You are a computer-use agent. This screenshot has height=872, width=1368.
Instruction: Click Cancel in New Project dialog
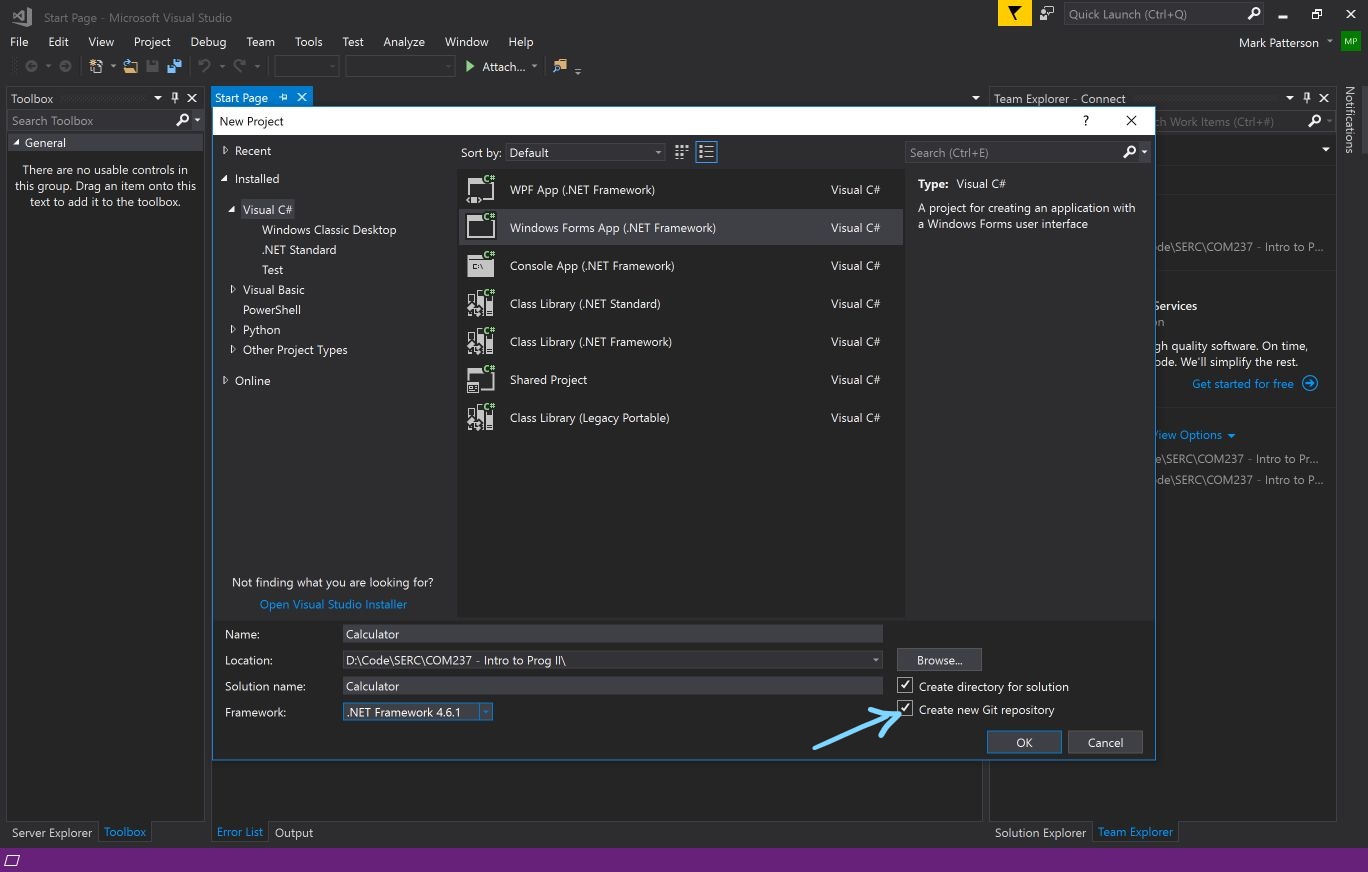pyautogui.click(x=1105, y=742)
